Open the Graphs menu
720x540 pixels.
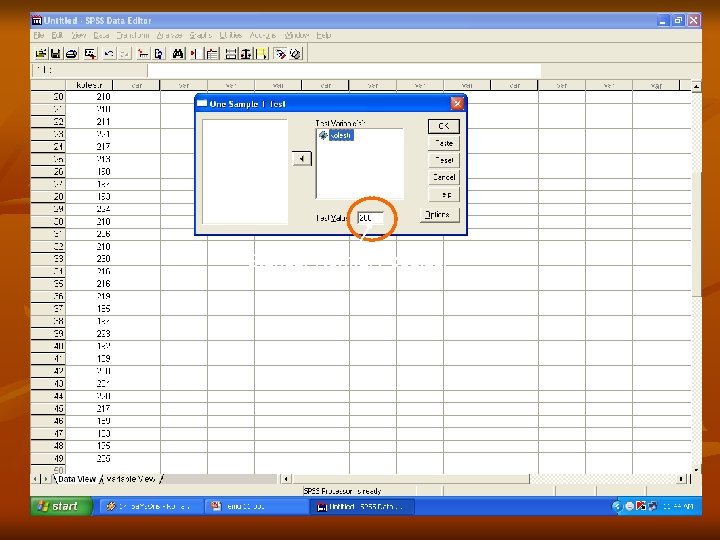point(200,35)
